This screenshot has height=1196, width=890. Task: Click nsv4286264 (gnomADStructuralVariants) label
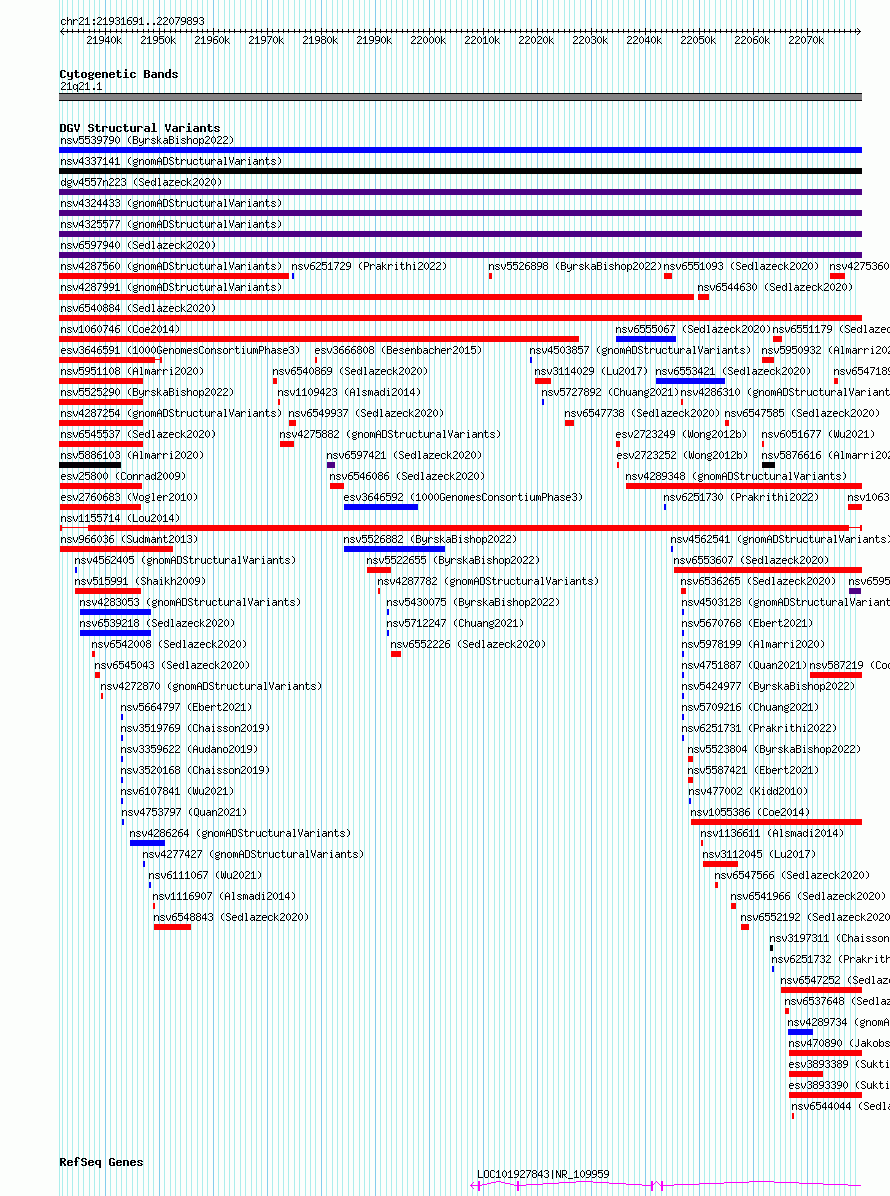pyautogui.click(x=240, y=833)
